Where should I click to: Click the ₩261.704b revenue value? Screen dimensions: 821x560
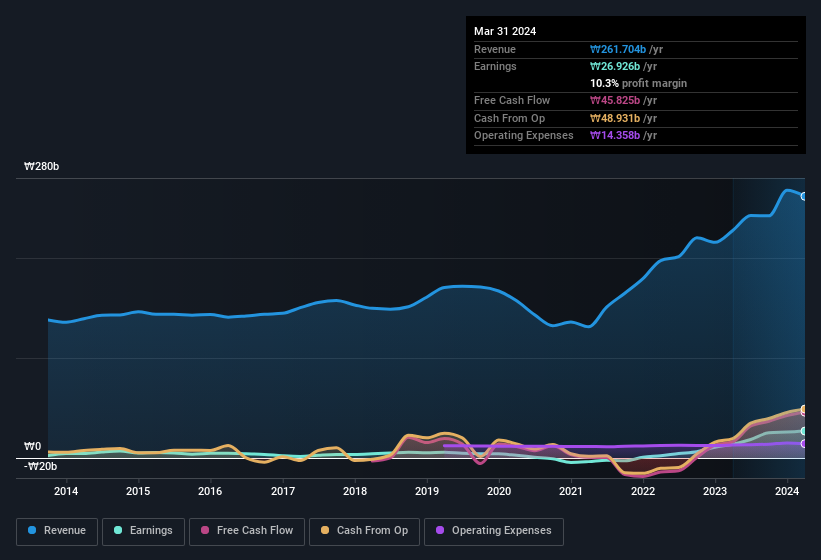[618, 49]
